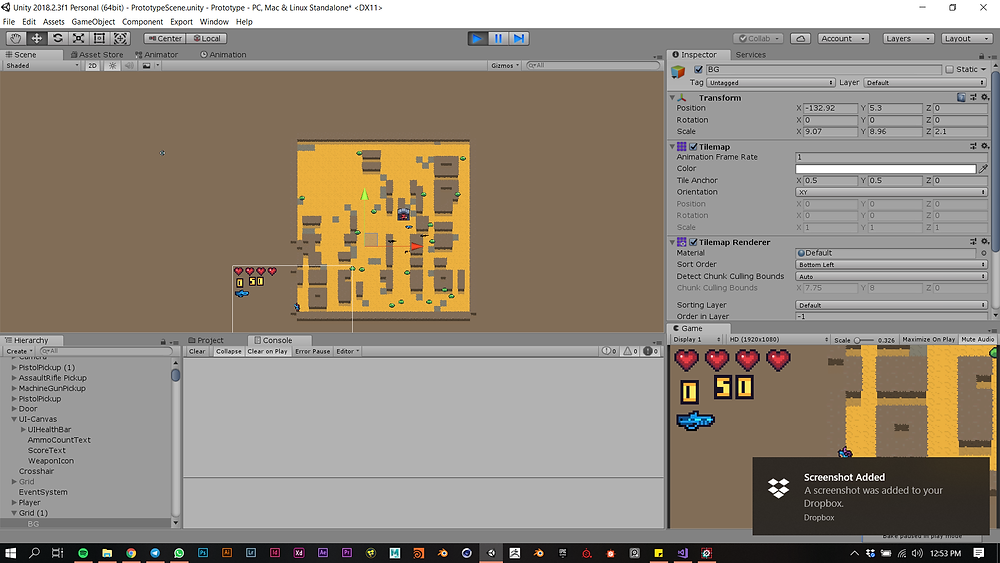The image size is (1000, 563).
Task: Click the Account button
Action: (x=843, y=38)
